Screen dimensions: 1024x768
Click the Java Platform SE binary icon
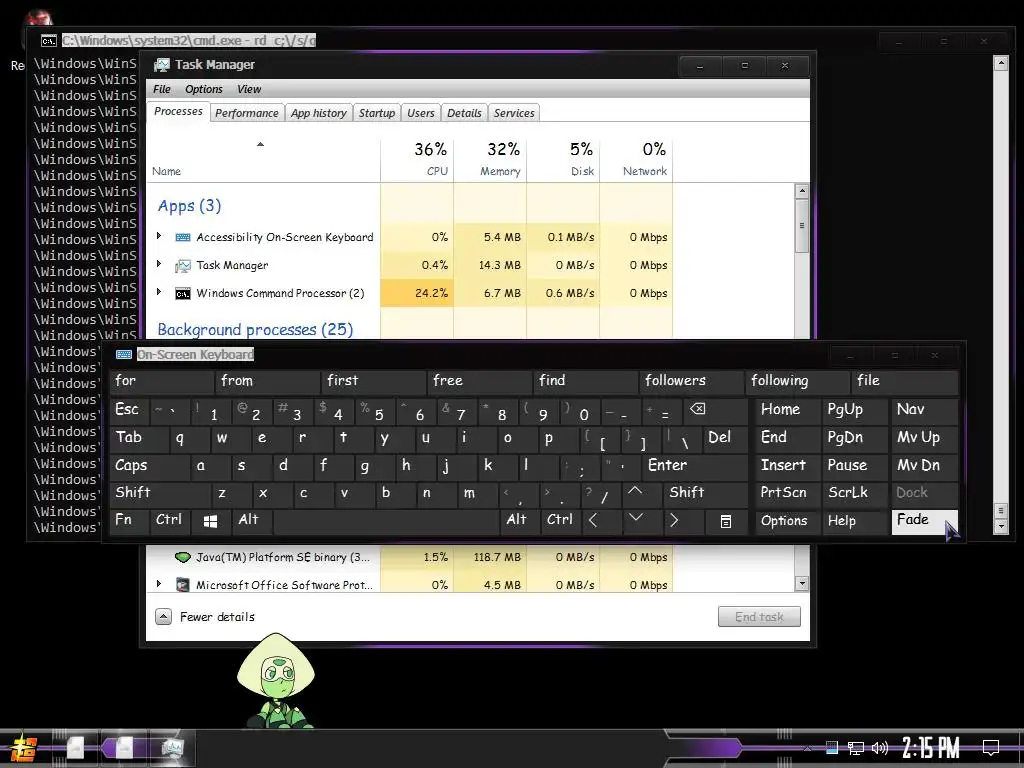click(x=183, y=557)
